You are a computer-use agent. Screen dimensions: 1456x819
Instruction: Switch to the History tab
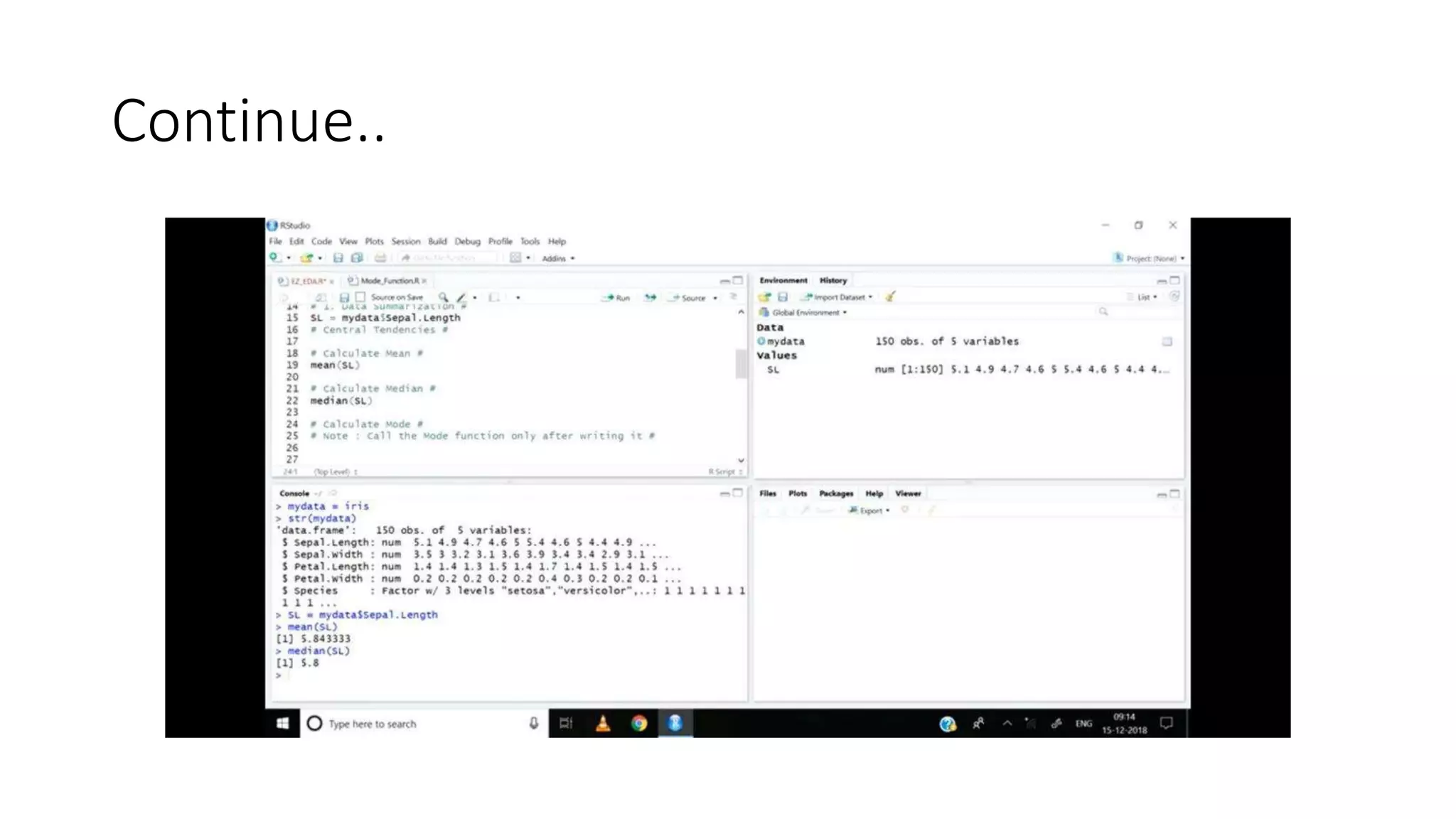click(833, 280)
